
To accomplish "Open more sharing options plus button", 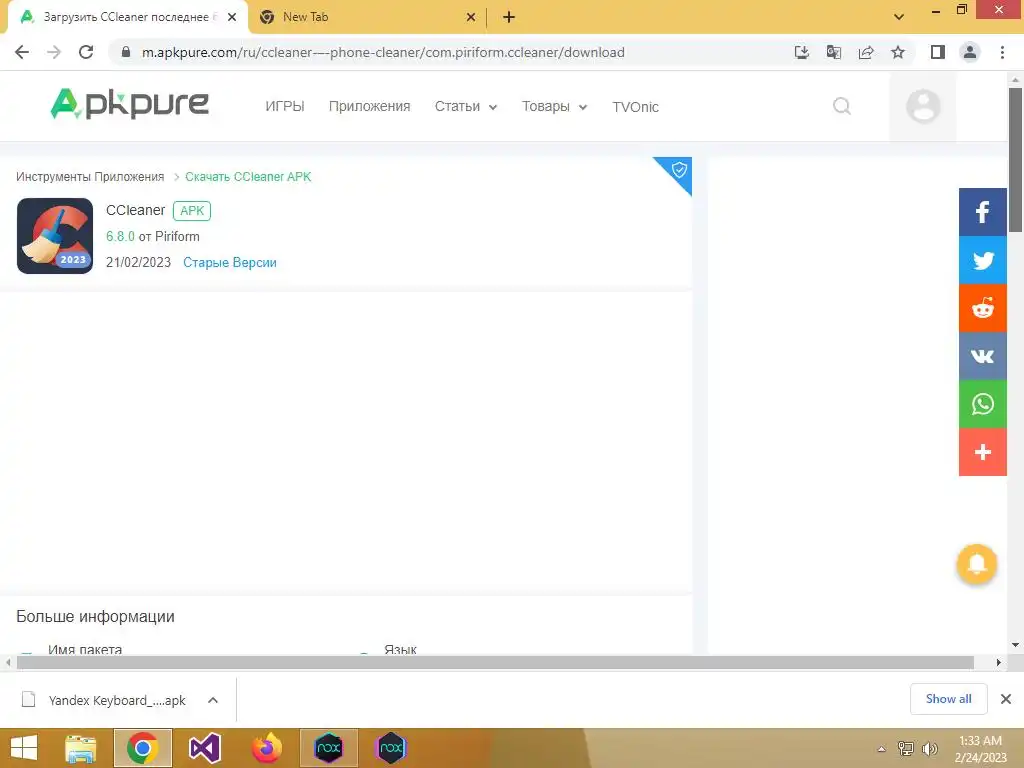I will coord(982,452).
